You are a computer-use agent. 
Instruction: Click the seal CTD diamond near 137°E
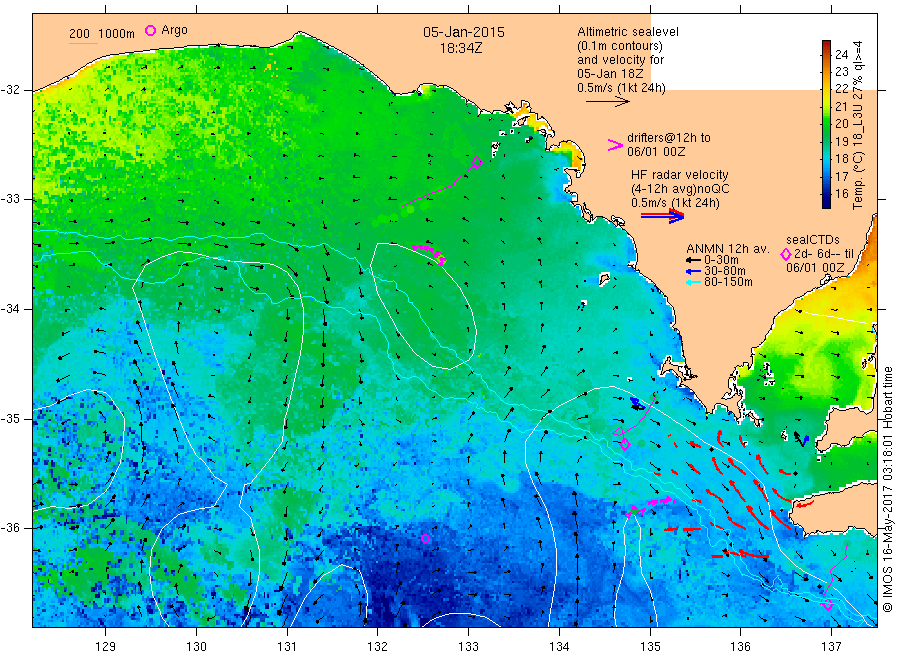point(827,604)
